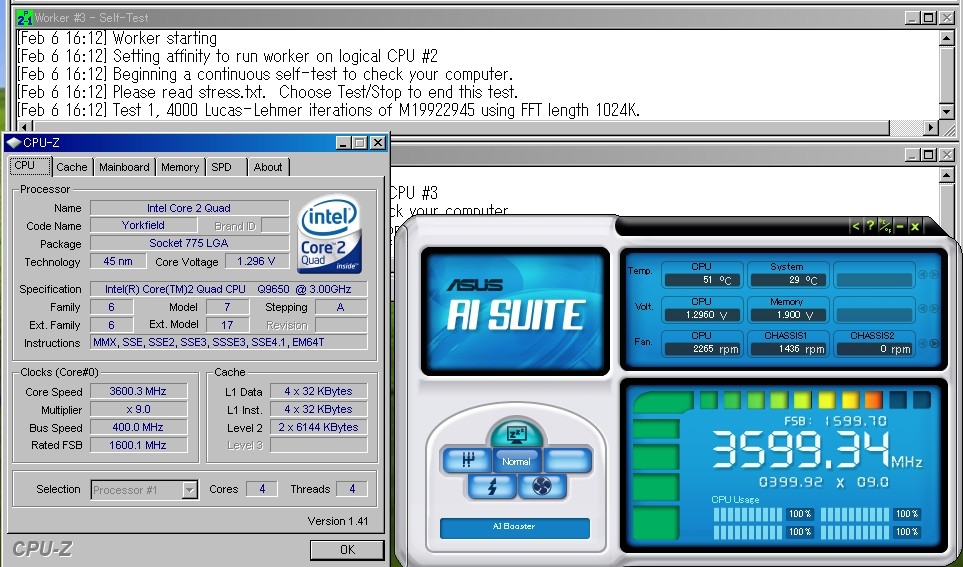Viewport: 963px width, 567px height.
Task: Minimize AI Suite with the green dash icon
Action: (900, 227)
